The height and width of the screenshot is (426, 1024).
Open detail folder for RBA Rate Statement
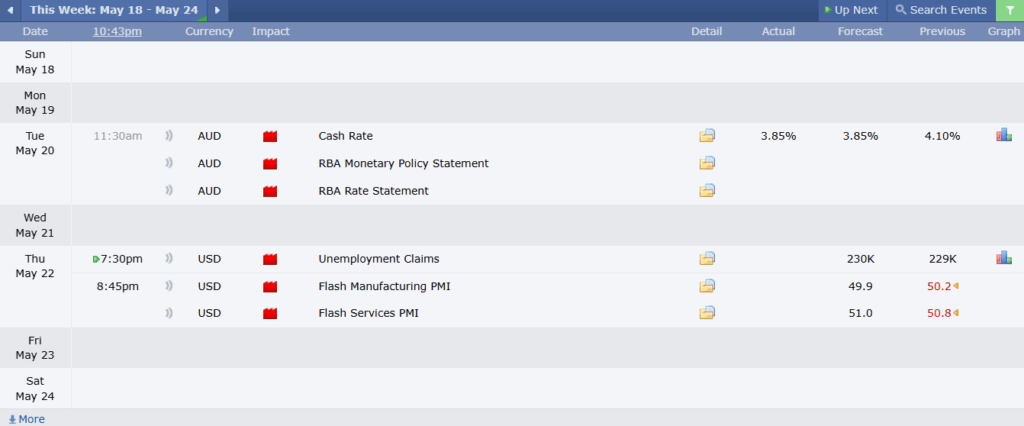coord(707,190)
